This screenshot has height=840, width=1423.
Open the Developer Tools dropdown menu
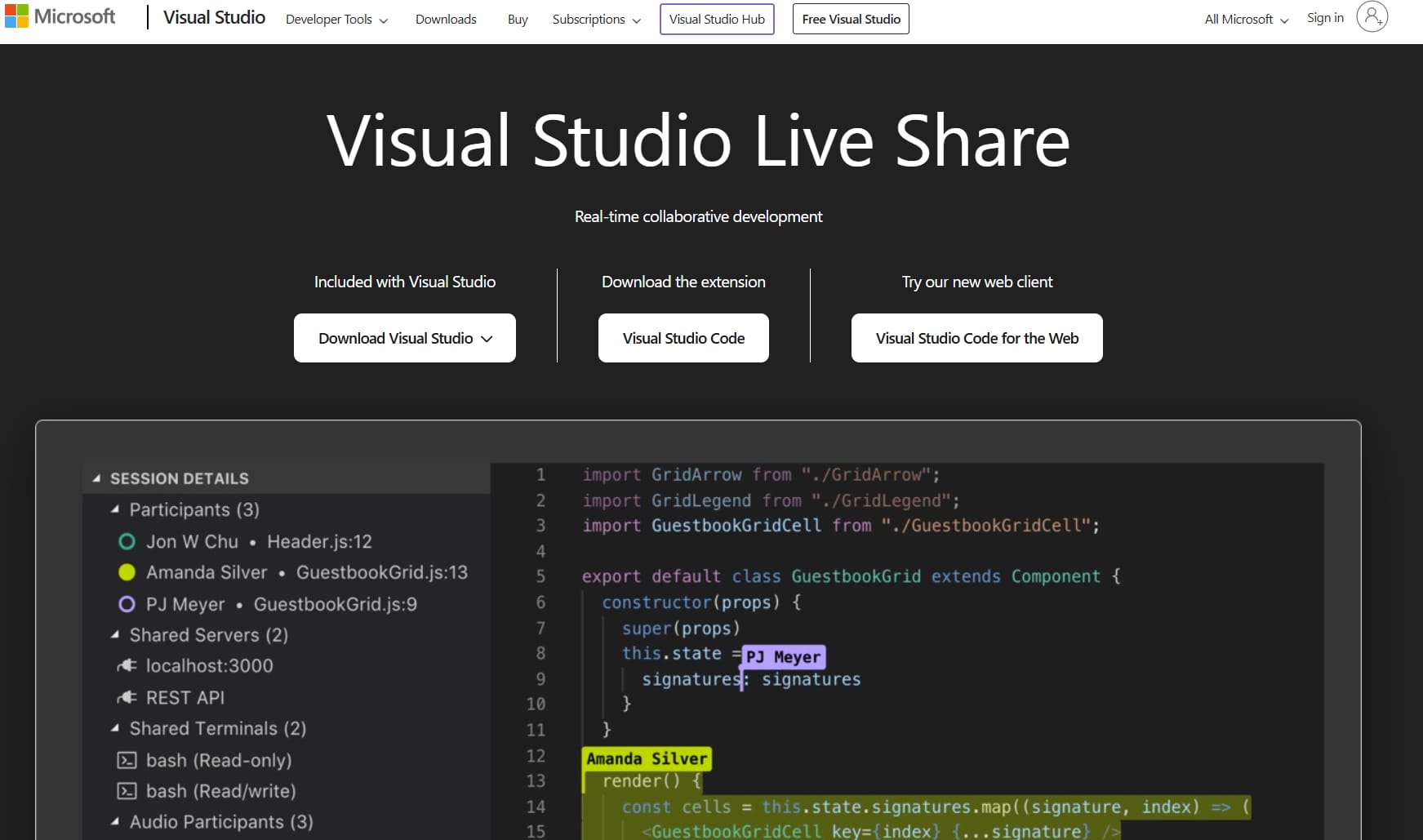coord(336,19)
